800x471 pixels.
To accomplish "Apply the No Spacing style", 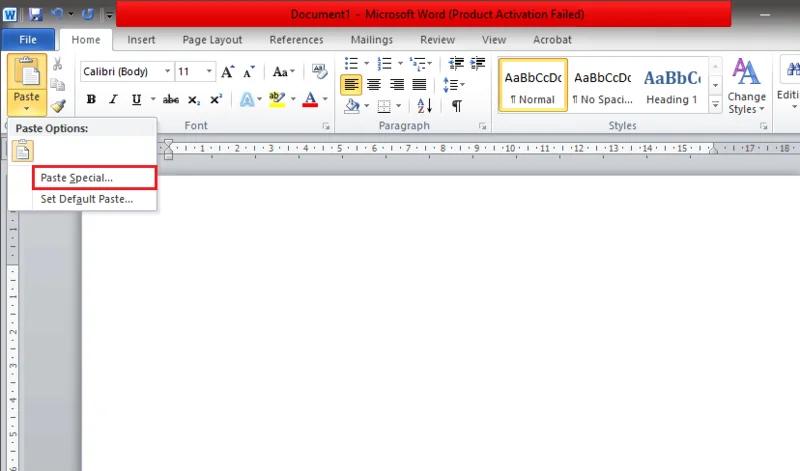I will click(603, 85).
